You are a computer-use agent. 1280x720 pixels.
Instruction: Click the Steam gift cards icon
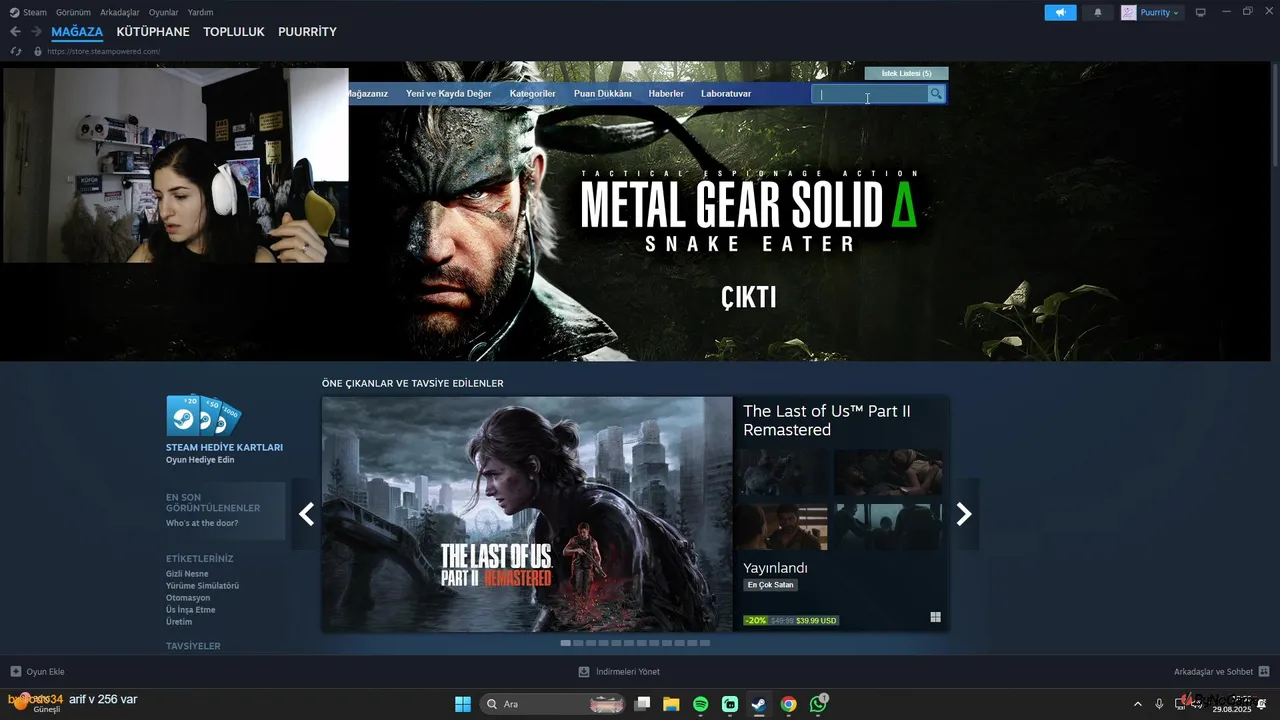(204, 416)
